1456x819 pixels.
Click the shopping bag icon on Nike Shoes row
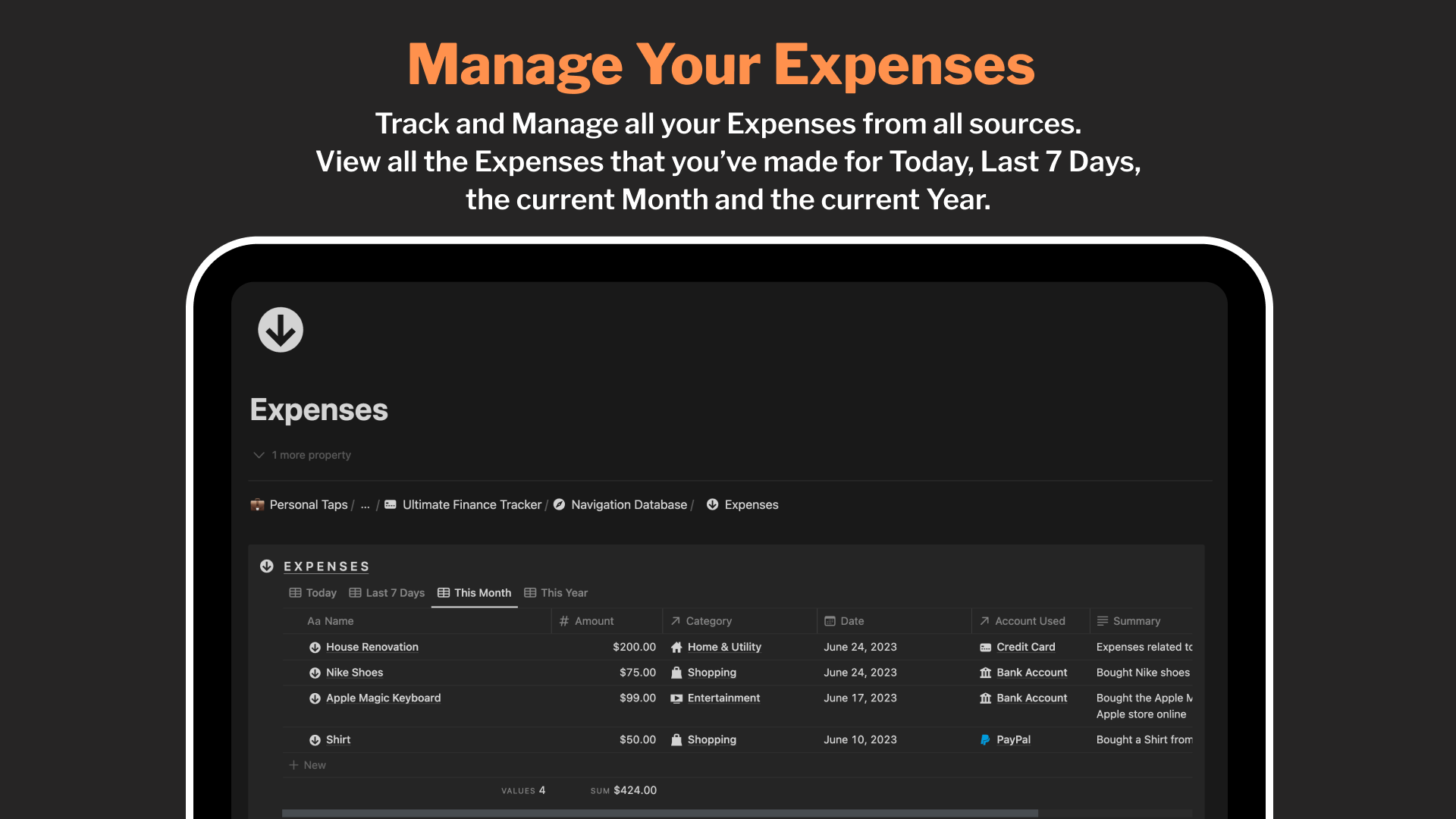coord(676,673)
